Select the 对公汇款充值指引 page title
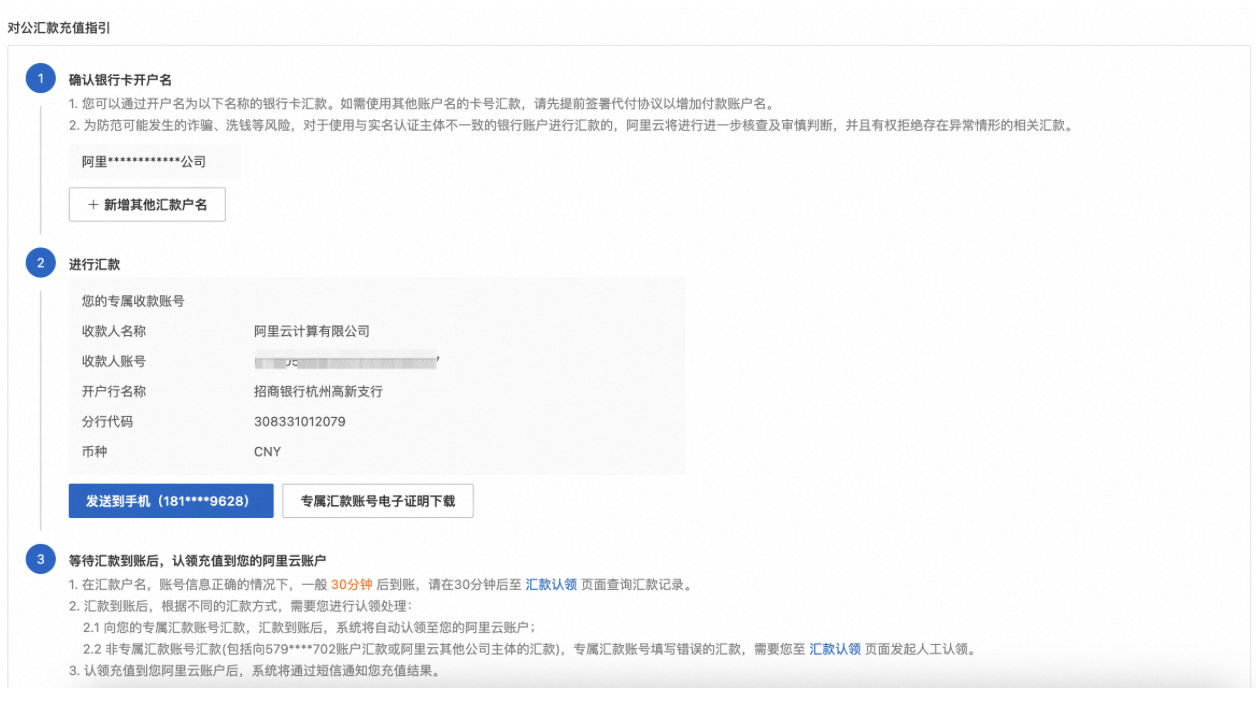The image size is (1256, 718). click(x=59, y=28)
